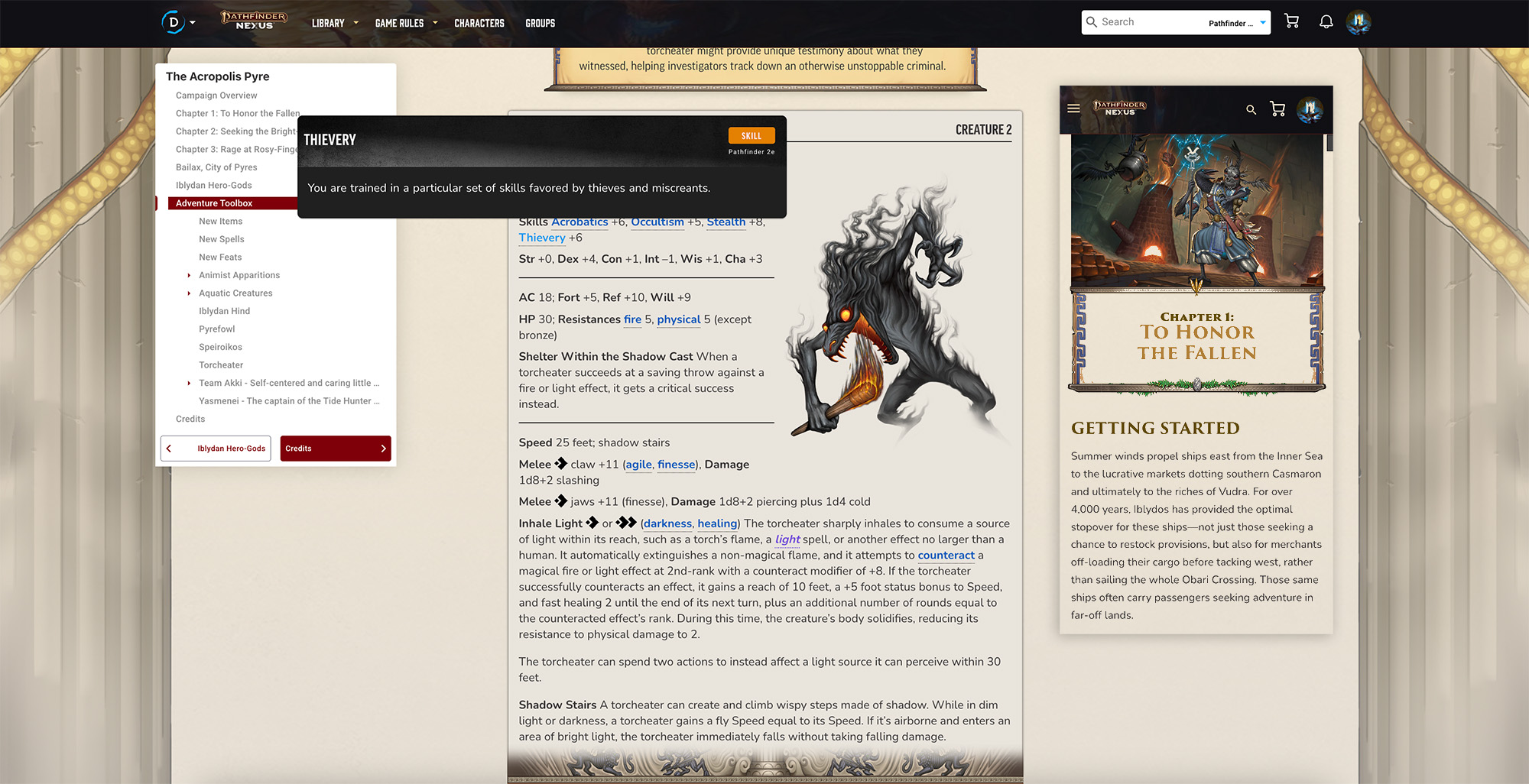
Task: Open the darkness trait link
Action: [667, 523]
